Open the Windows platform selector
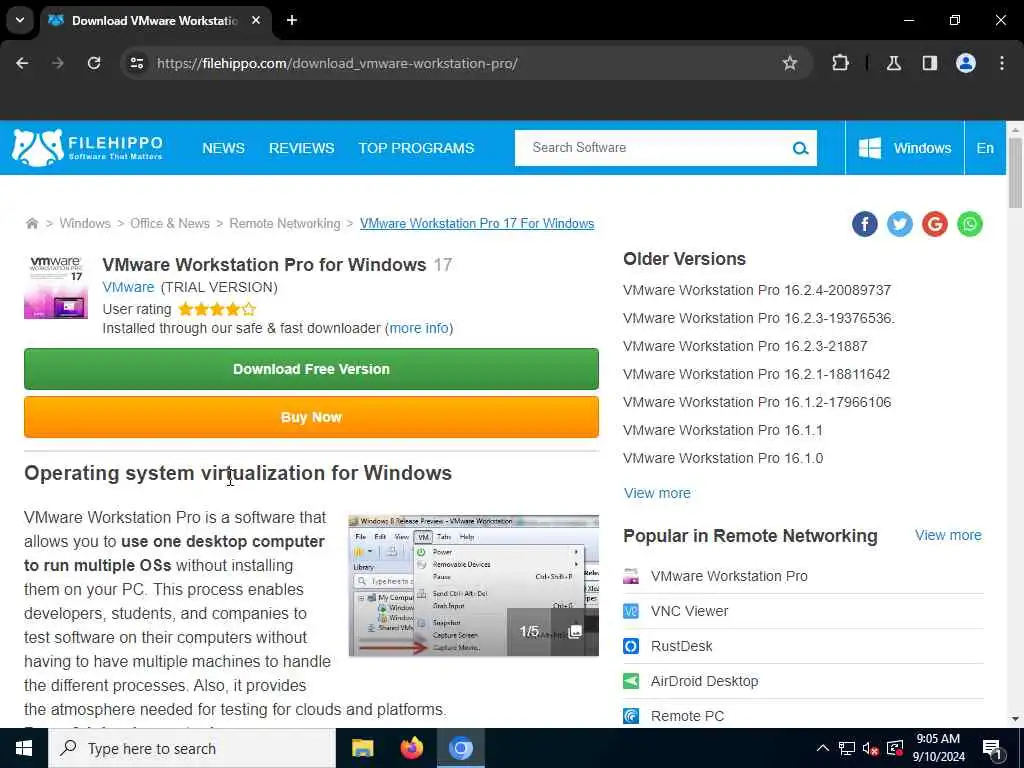1024x768 pixels. [904, 148]
